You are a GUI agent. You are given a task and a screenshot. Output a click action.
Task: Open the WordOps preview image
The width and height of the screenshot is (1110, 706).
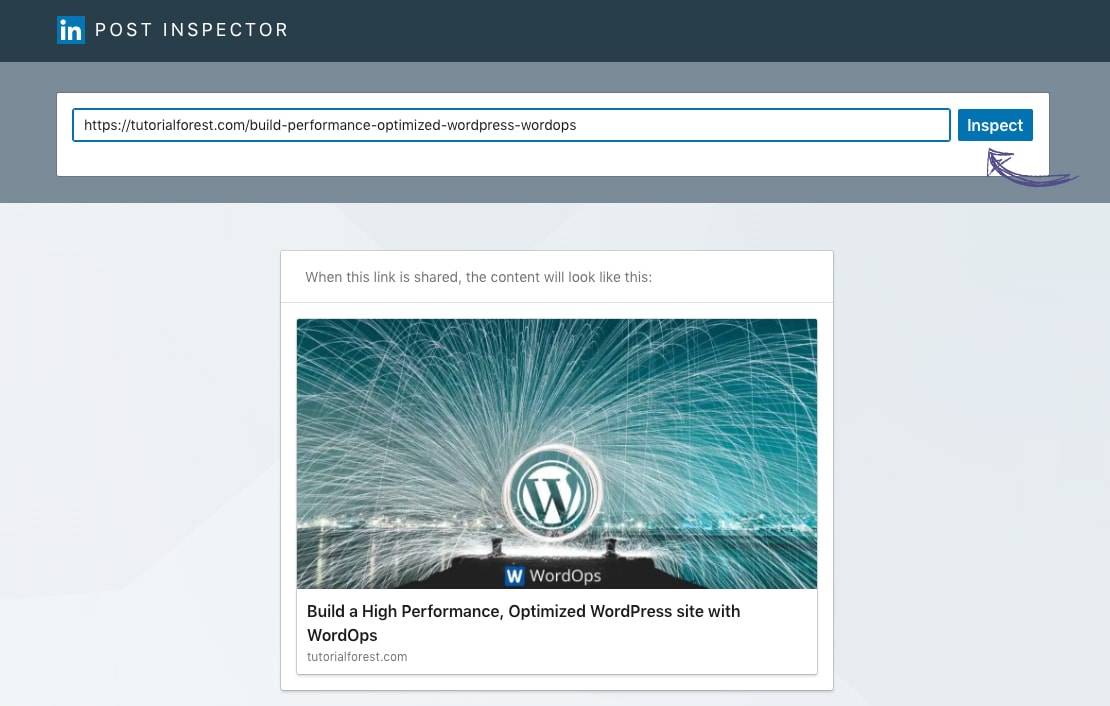(556, 453)
